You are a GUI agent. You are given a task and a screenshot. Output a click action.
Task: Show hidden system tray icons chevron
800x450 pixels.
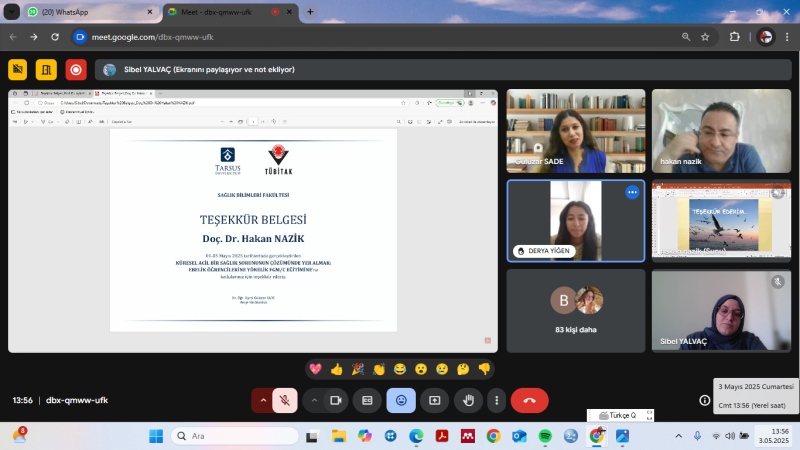(679, 436)
